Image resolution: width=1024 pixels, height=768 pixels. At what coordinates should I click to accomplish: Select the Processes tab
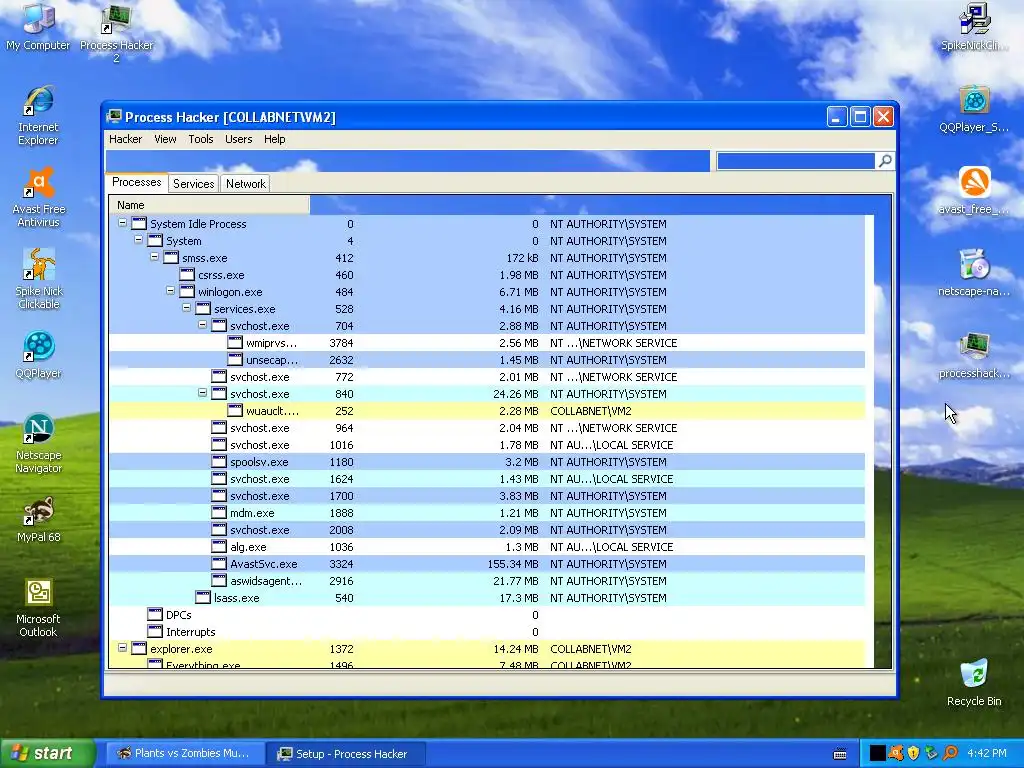click(136, 182)
